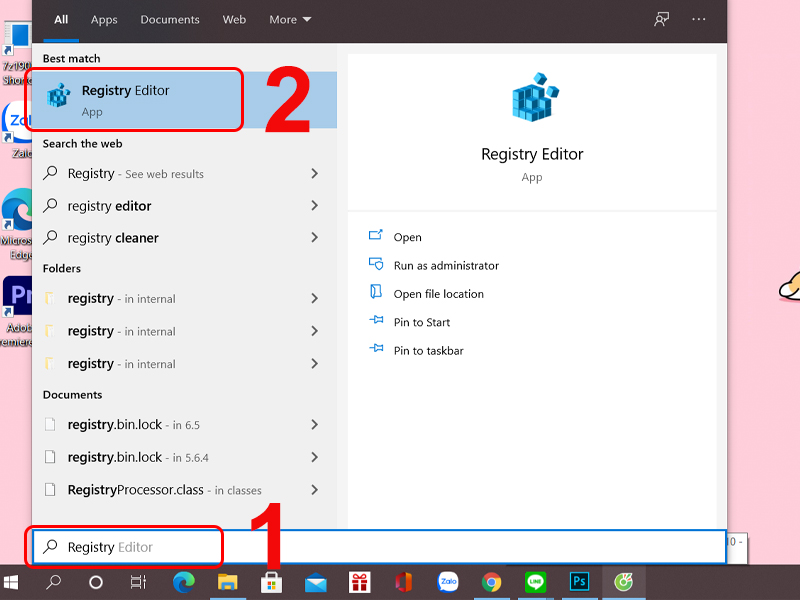Viewport: 800px width, 600px height.
Task: Open Zalo from the taskbar
Action: [448, 582]
